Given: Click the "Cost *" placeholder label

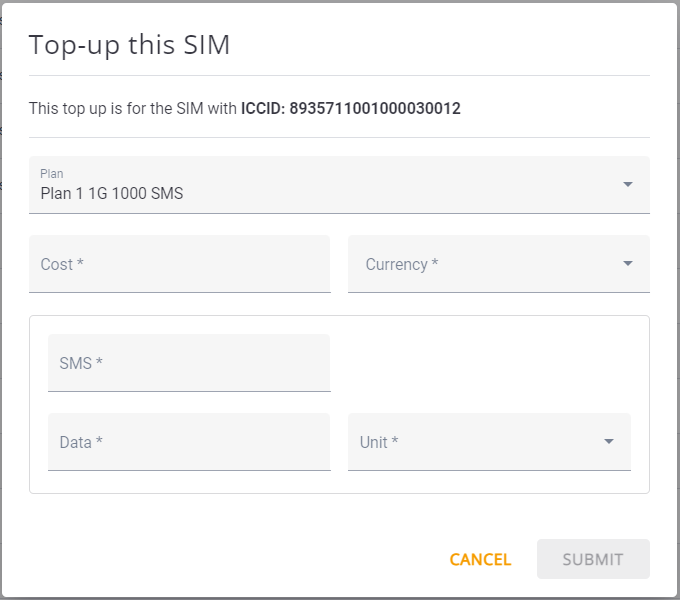Looking at the screenshot, I should pyautogui.click(x=62, y=264).
